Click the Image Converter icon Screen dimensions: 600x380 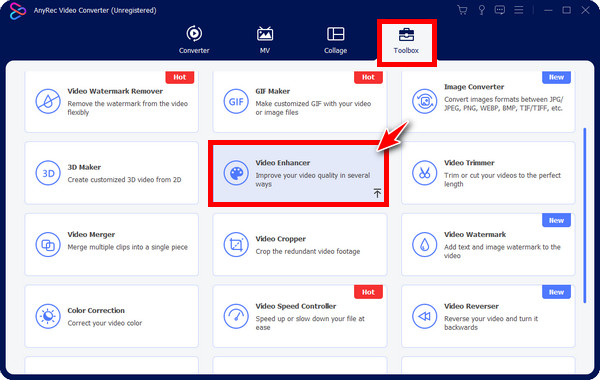tap(424, 101)
